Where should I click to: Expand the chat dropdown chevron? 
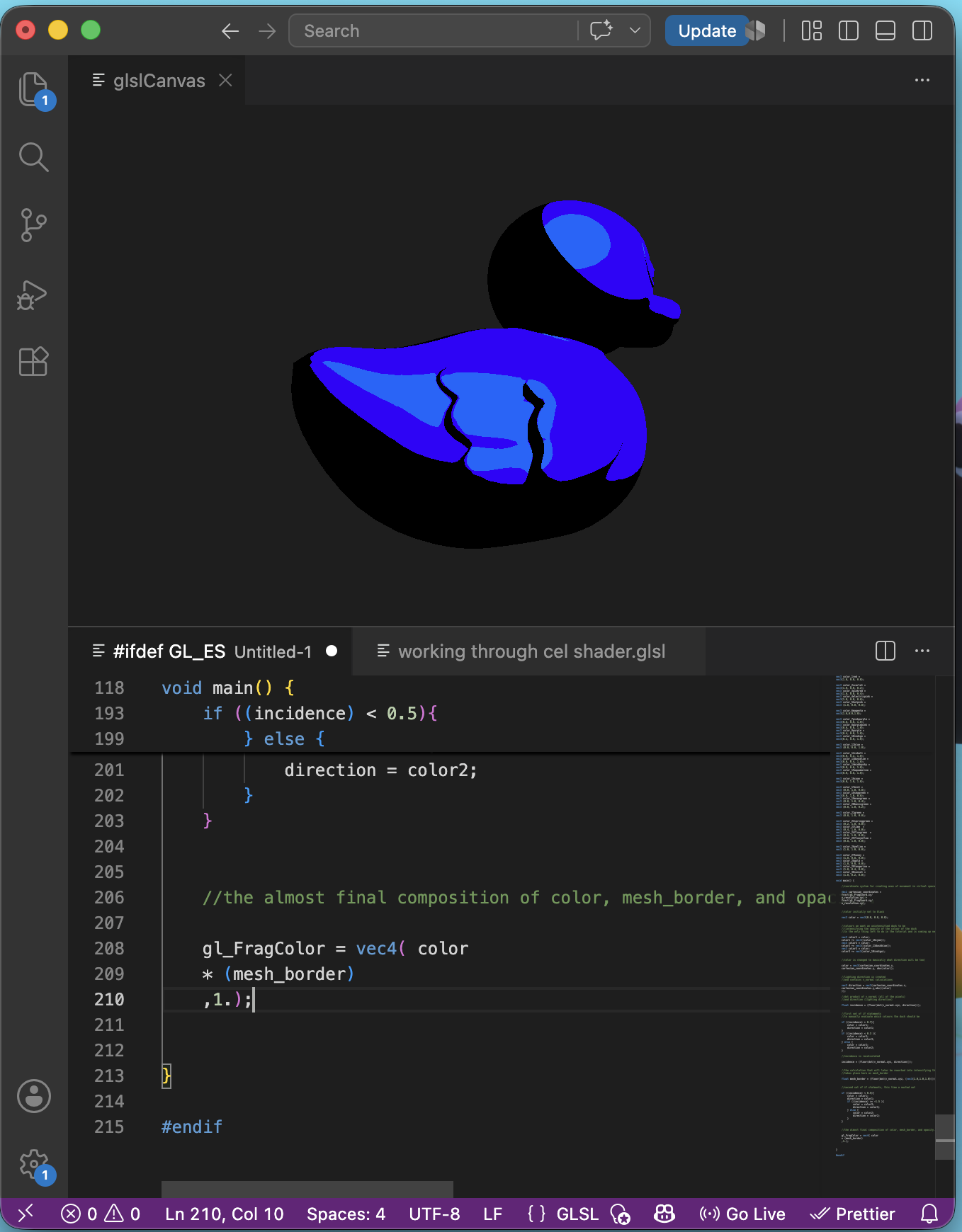point(635,30)
